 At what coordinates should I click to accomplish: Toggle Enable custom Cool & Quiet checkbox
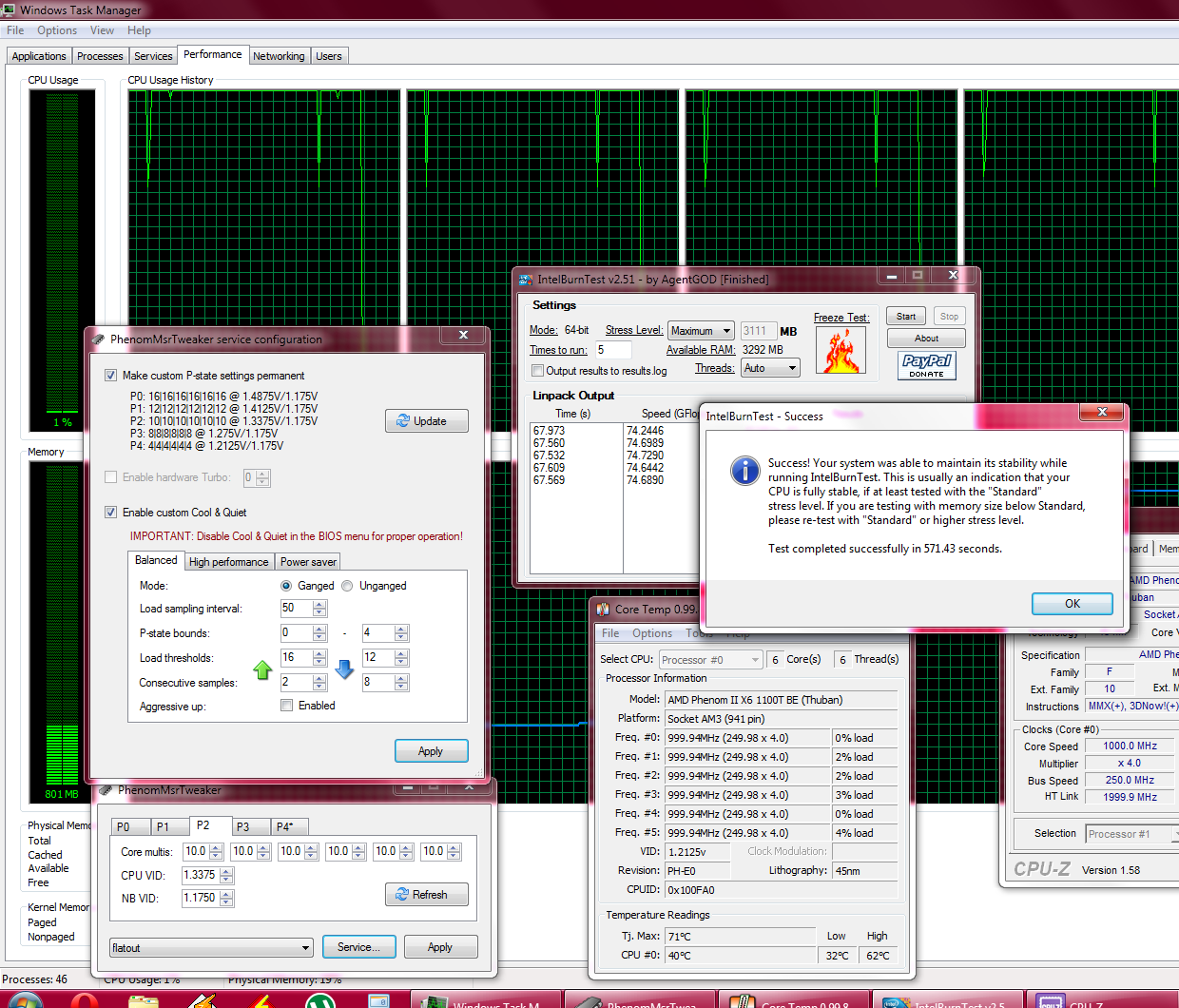[111, 513]
